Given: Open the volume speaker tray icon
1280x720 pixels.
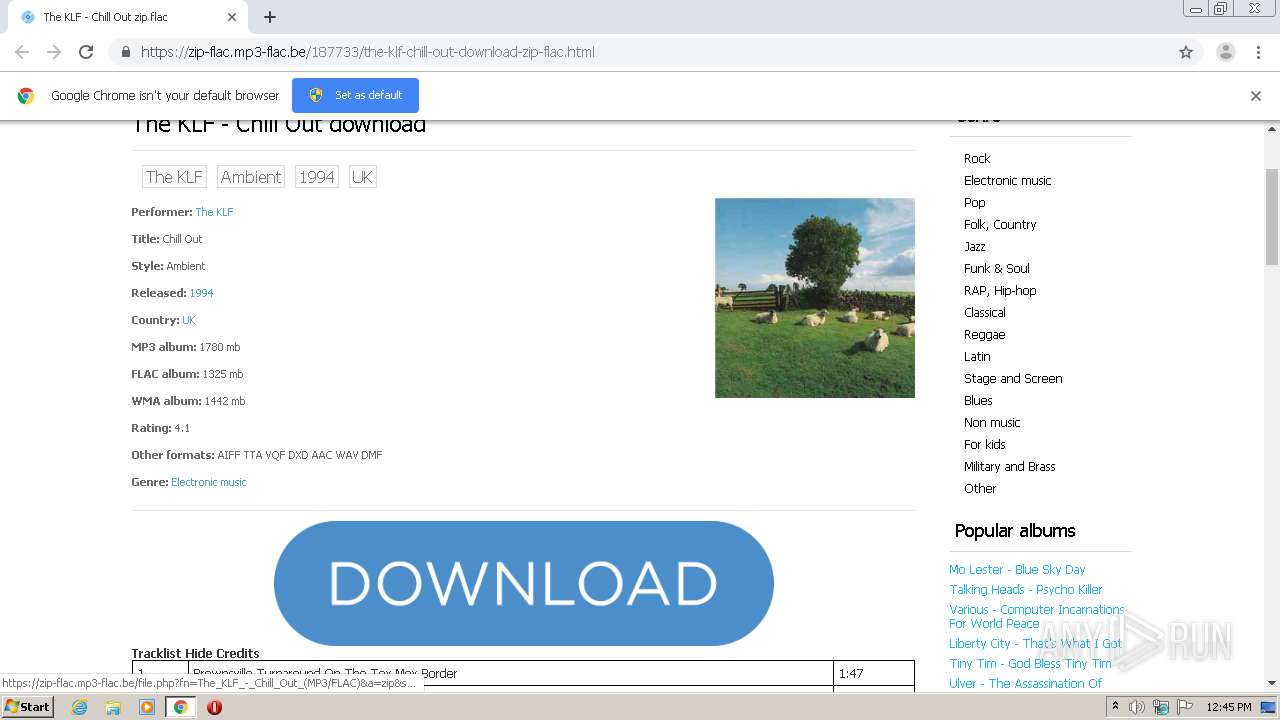Looking at the screenshot, I should coord(1137,707).
